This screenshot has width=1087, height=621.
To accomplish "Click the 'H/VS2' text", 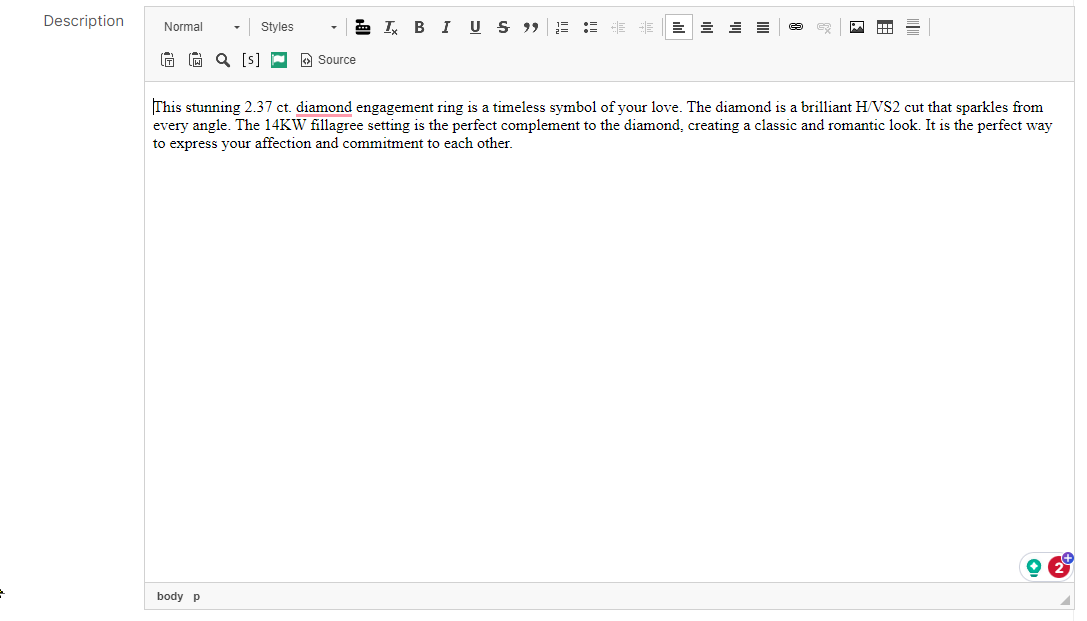I will click(878, 107).
